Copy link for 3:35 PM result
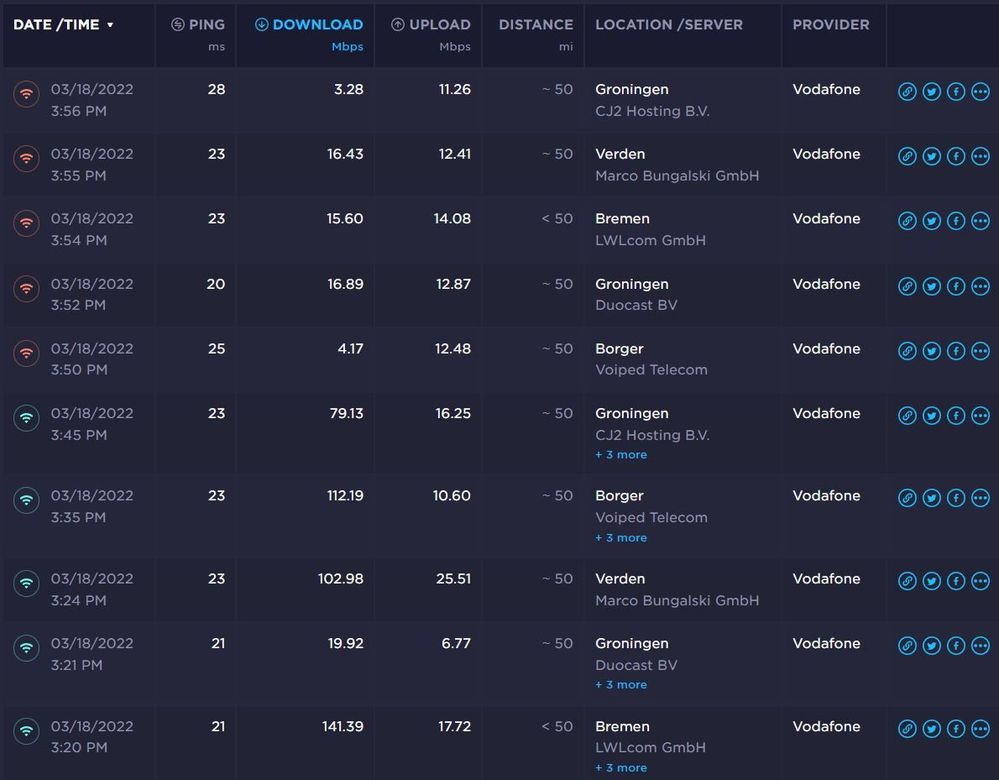The height and width of the screenshot is (780, 999). 907,498
